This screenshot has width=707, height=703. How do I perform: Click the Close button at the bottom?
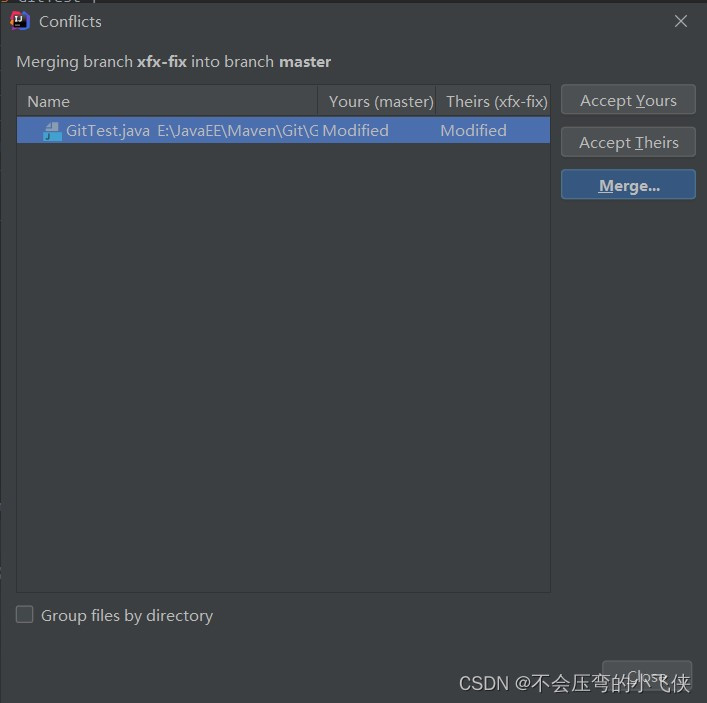647,675
